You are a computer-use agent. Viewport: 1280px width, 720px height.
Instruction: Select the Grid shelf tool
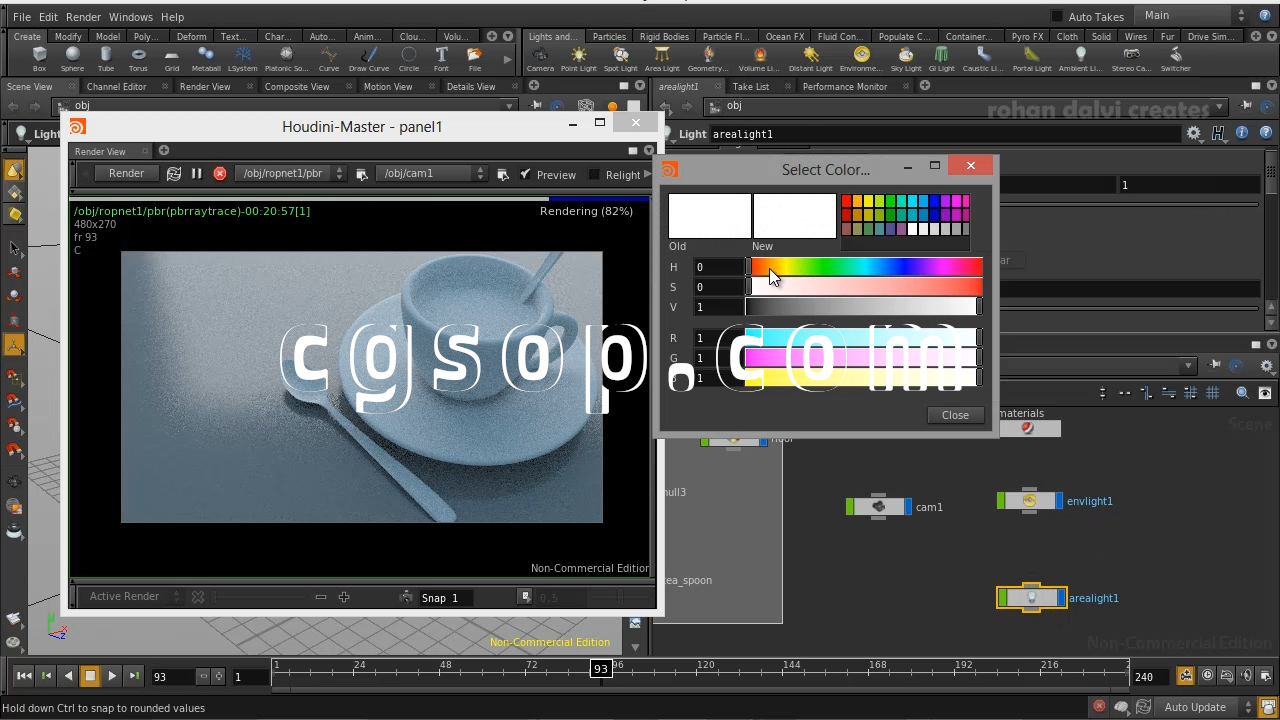pos(172,59)
